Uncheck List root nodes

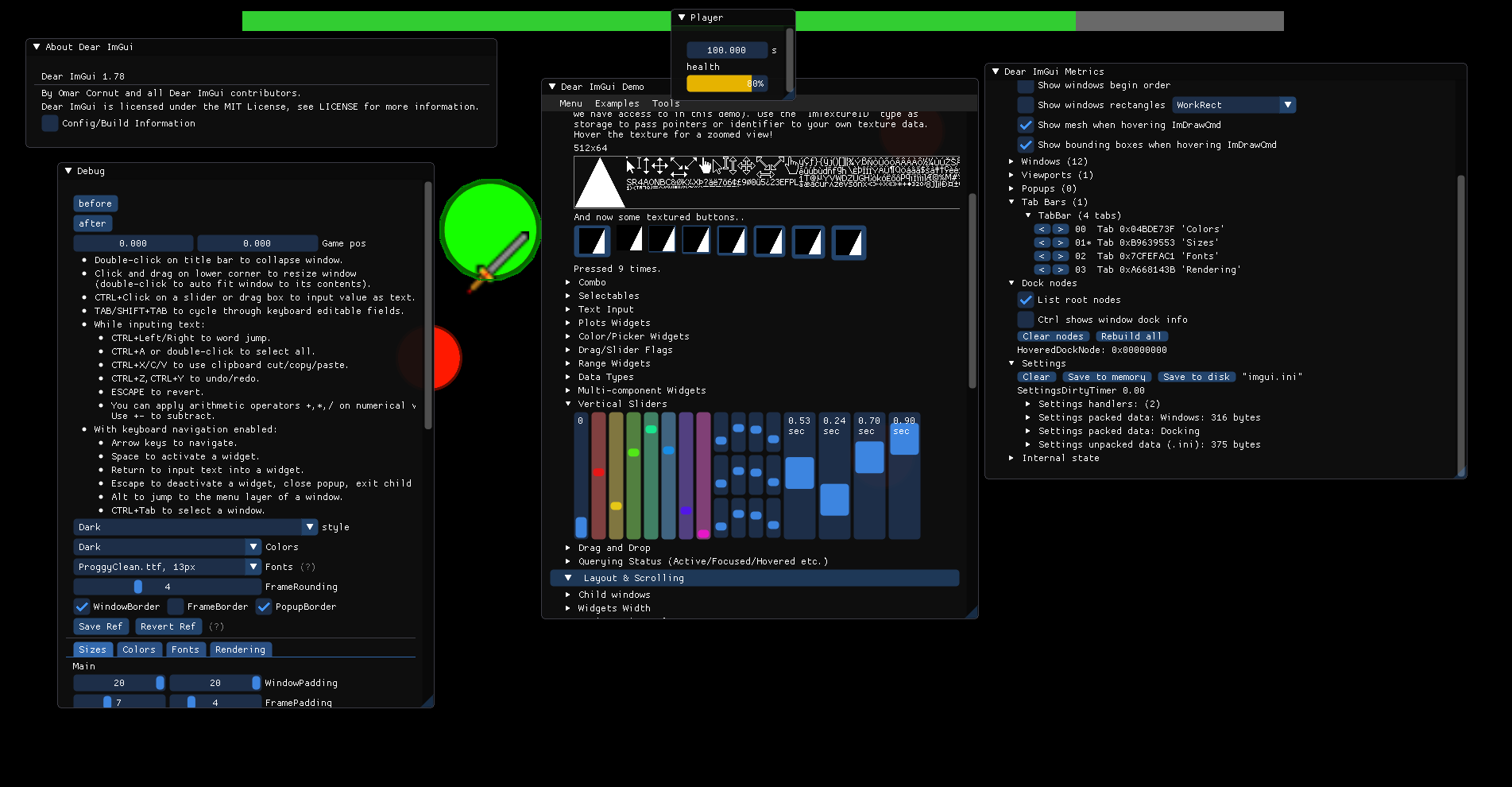pyautogui.click(x=1026, y=300)
